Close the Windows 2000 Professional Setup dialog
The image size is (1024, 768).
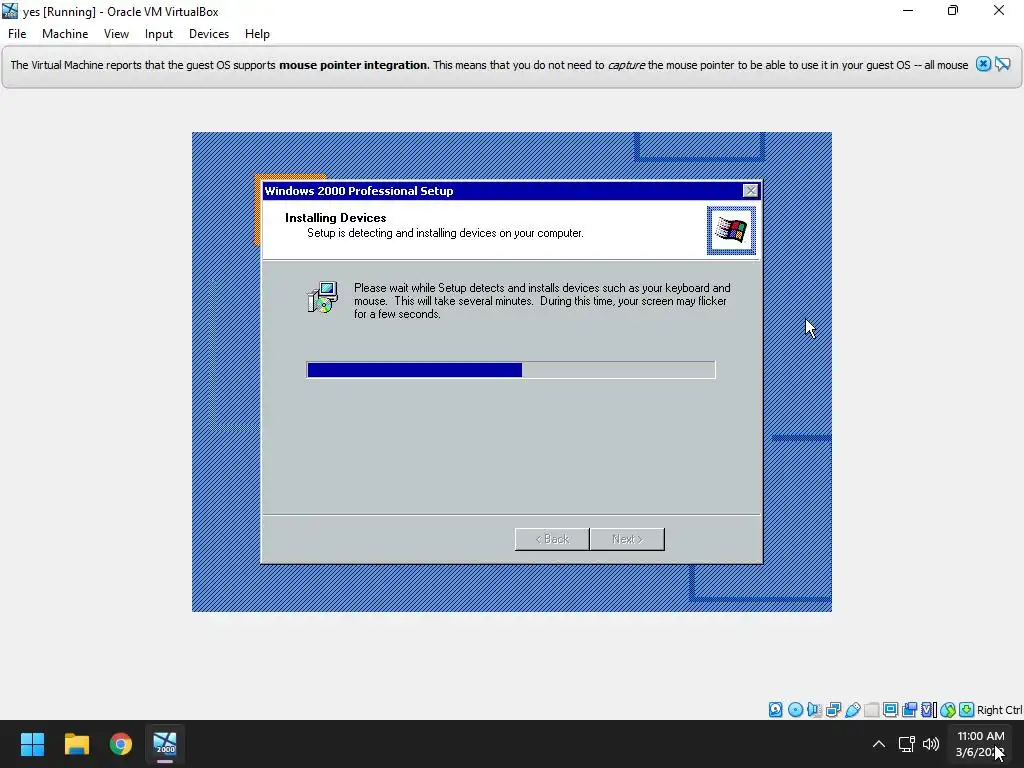click(750, 191)
